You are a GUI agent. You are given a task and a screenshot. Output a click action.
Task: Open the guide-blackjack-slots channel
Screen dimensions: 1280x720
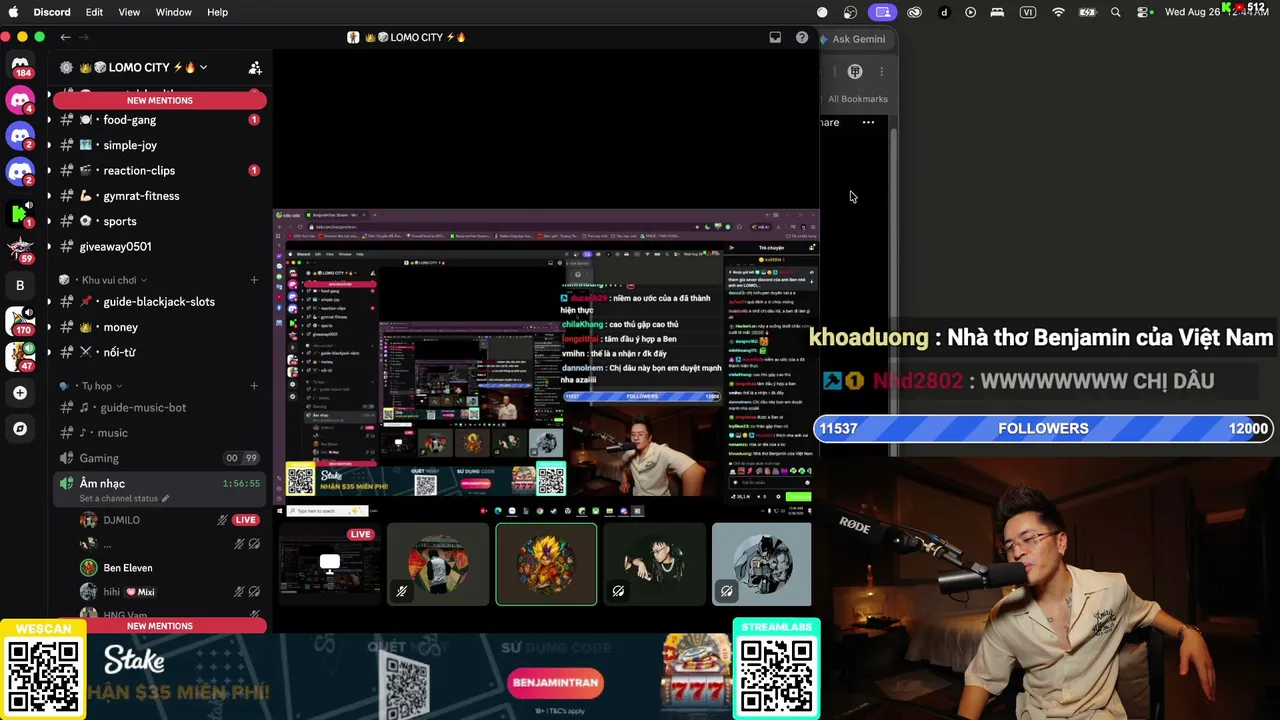coord(160,302)
